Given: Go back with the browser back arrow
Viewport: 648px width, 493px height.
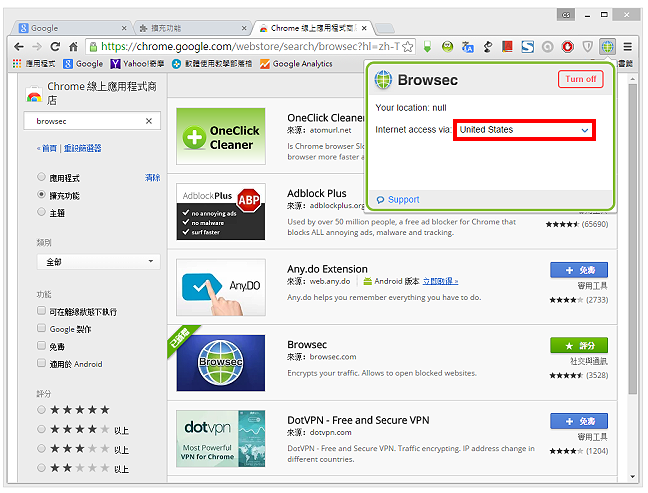Looking at the screenshot, I should click(19, 47).
